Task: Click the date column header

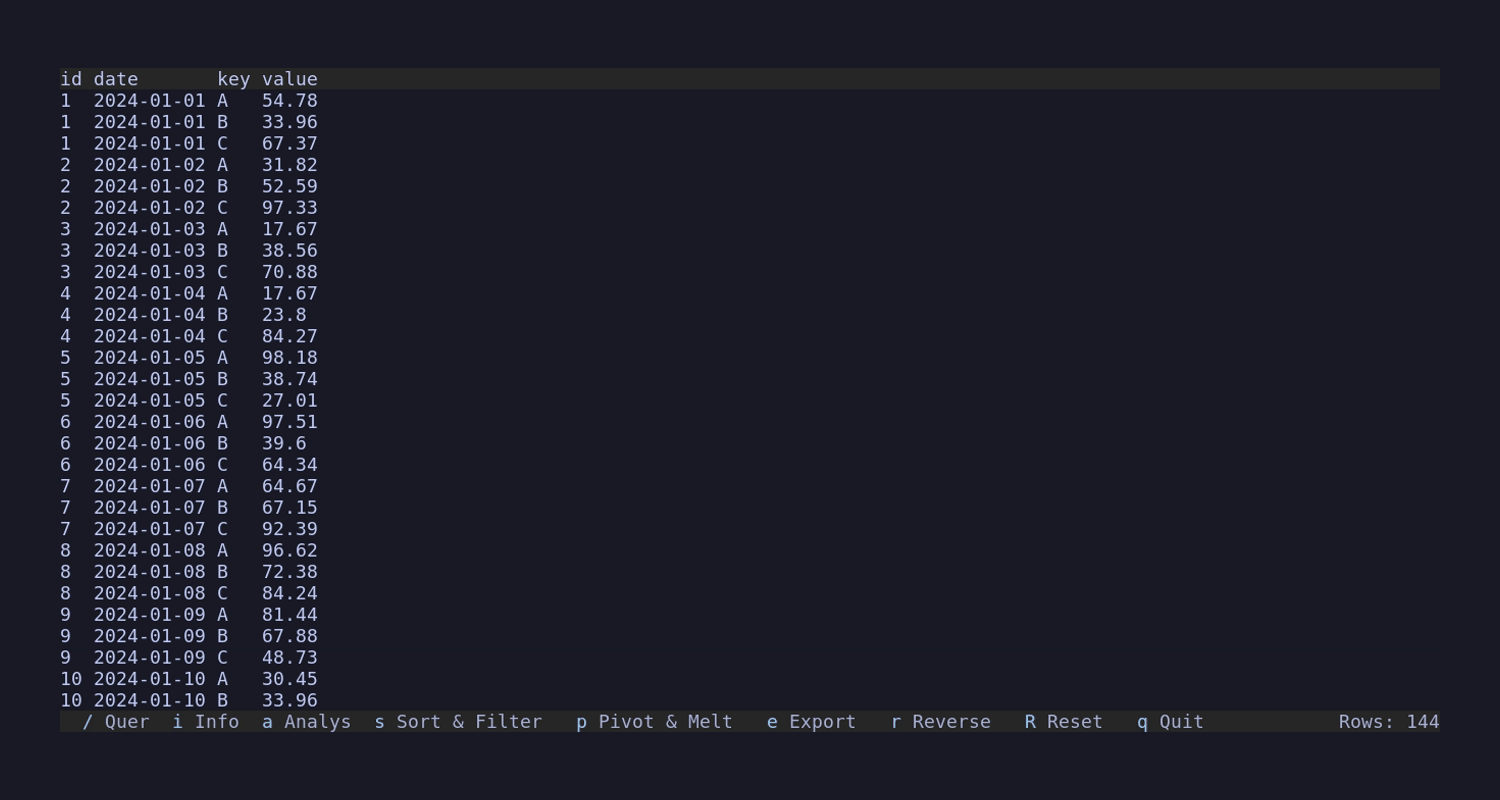Action: click(x=116, y=79)
